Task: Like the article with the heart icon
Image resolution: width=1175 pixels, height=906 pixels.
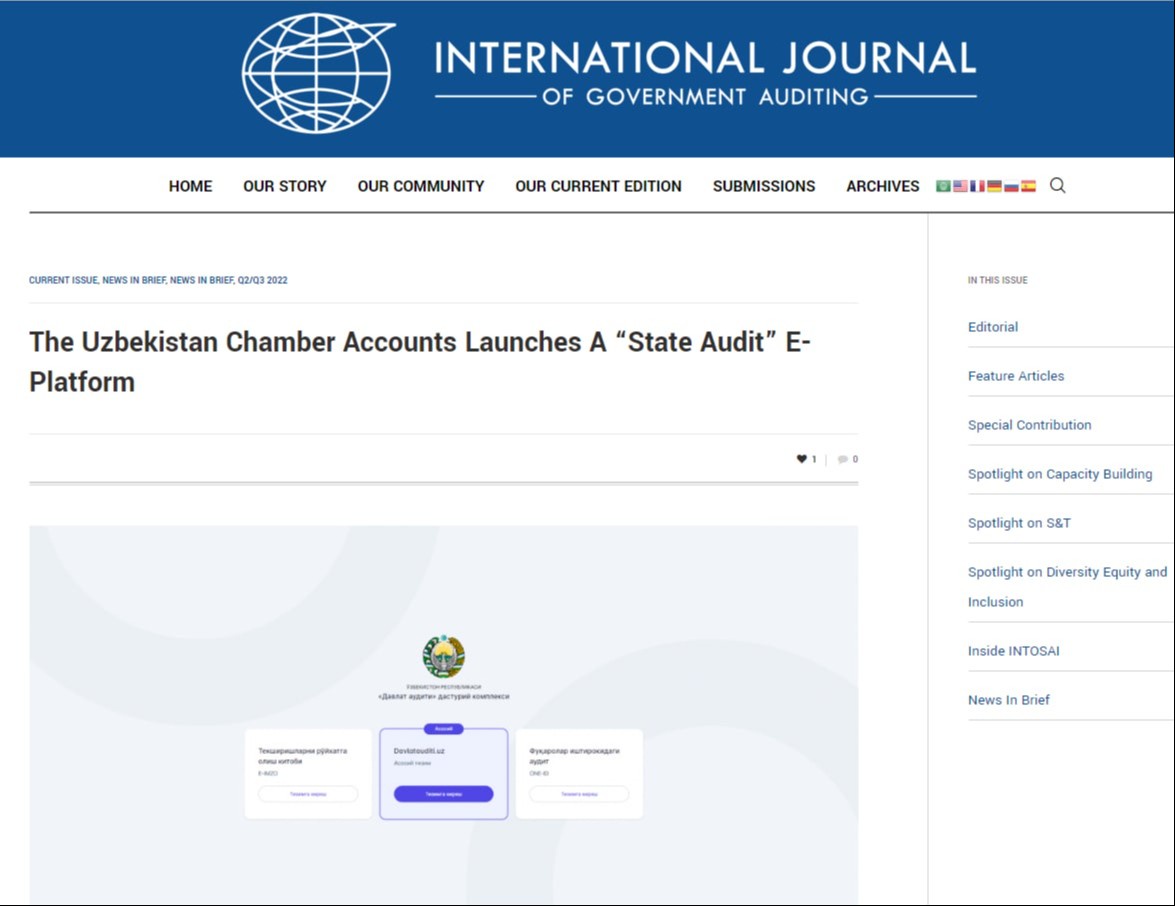Action: pos(801,459)
